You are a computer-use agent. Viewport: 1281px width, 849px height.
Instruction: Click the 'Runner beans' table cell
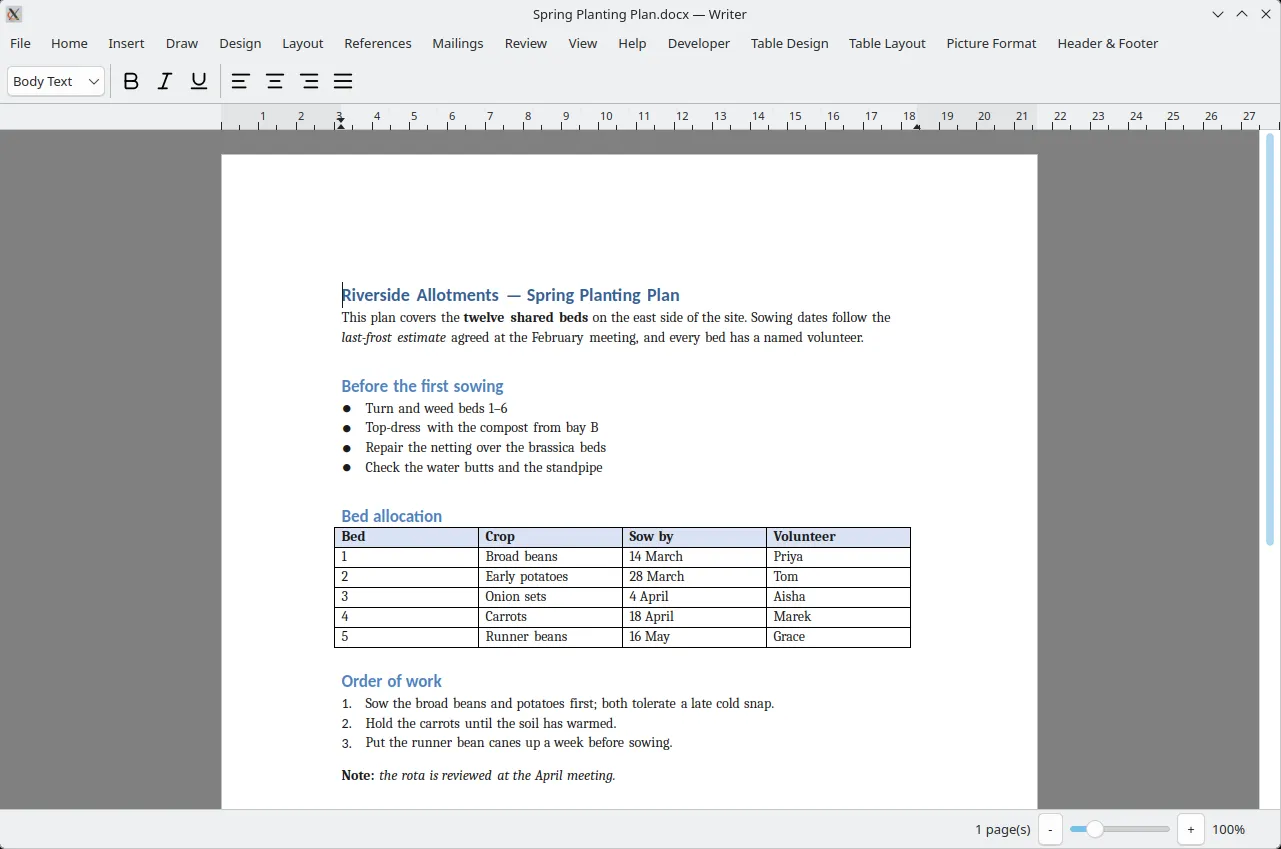coord(550,637)
